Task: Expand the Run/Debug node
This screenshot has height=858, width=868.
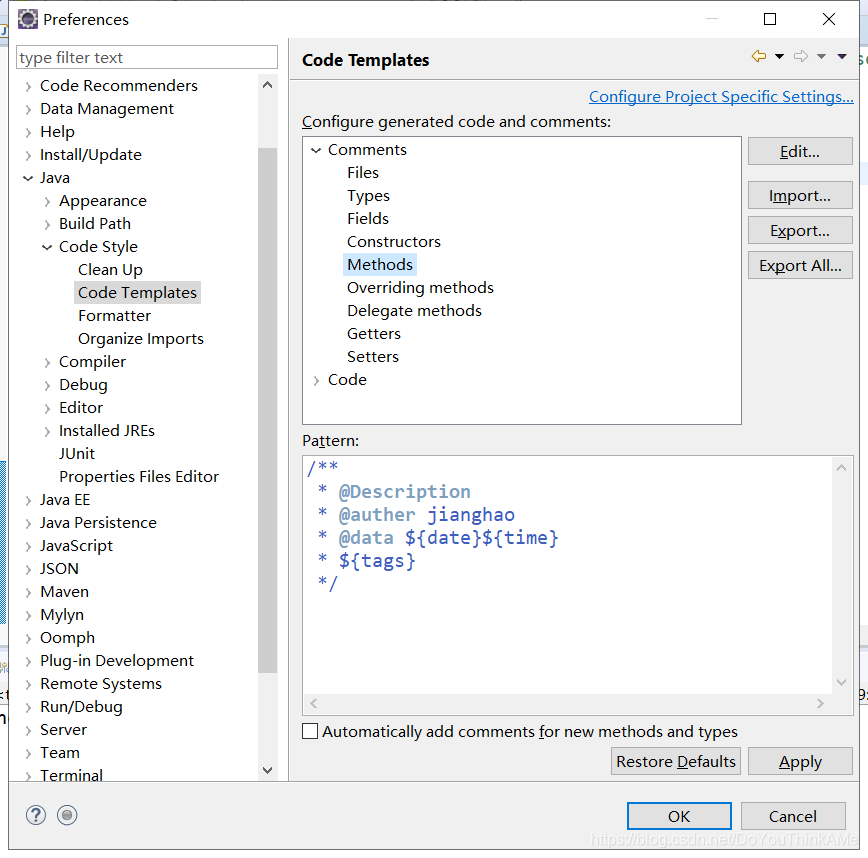Action: [x=28, y=707]
